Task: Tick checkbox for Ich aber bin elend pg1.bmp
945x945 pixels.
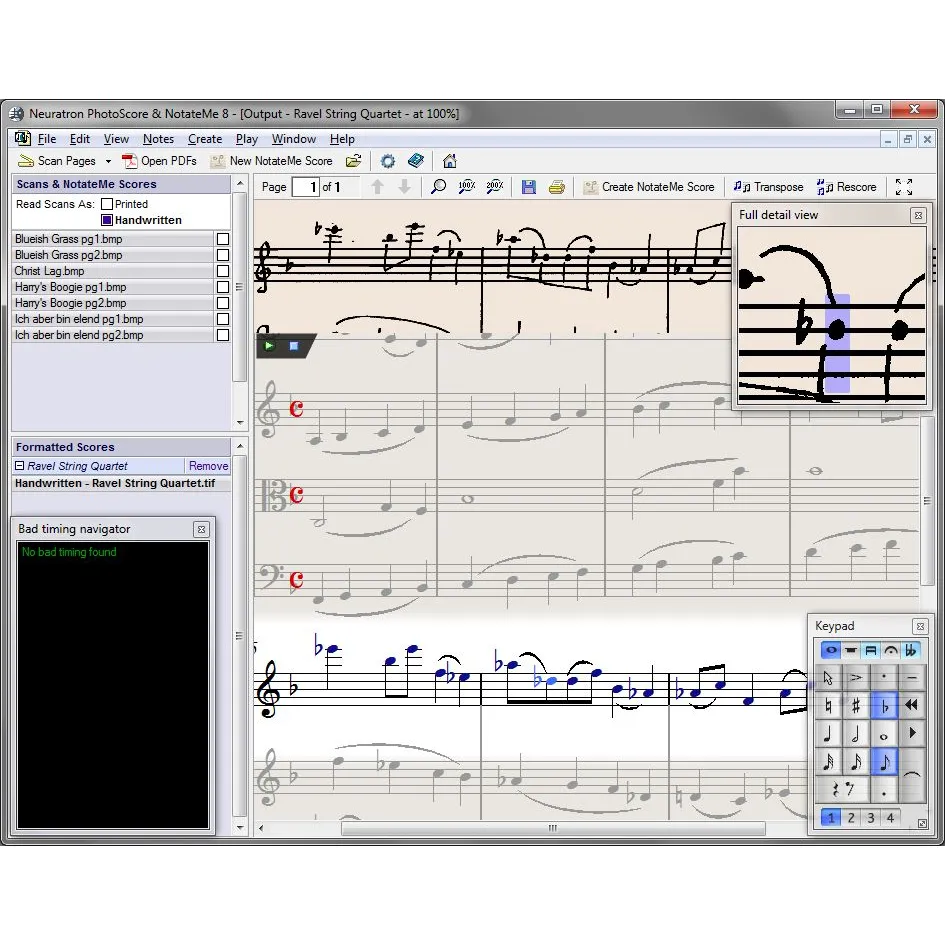Action: point(223,319)
